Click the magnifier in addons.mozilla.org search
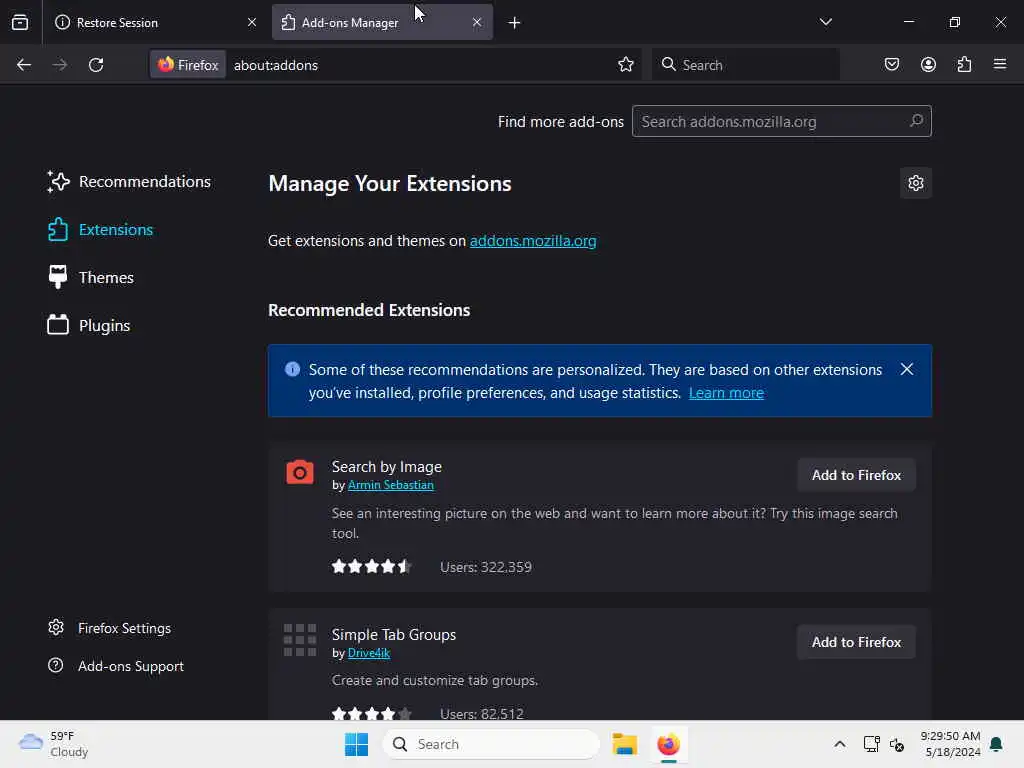Viewport: 1024px width, 768px height. (x=916, y=121)
